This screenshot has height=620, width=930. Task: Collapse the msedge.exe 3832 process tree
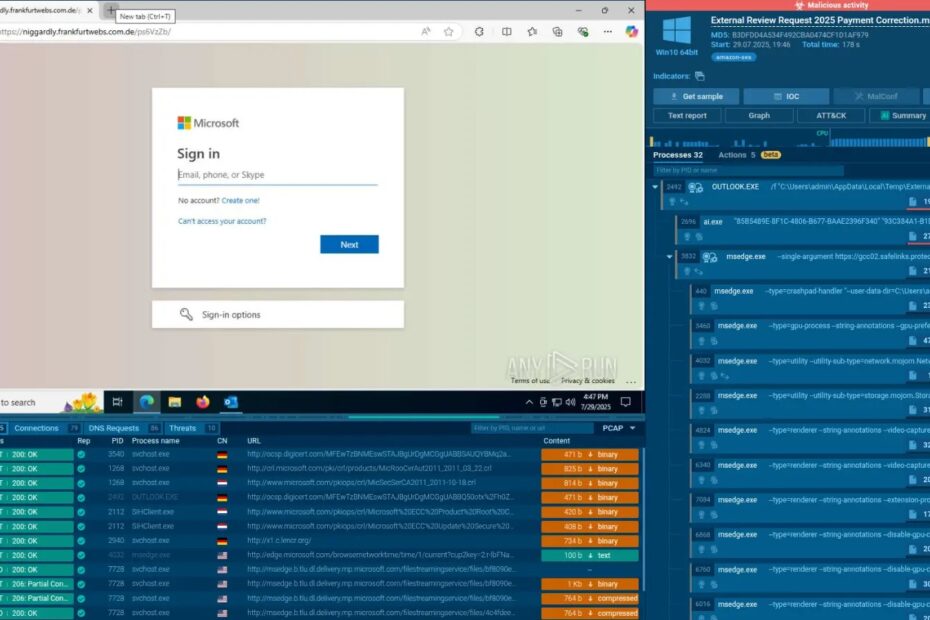pyautogui.click(x=670, y=257)
